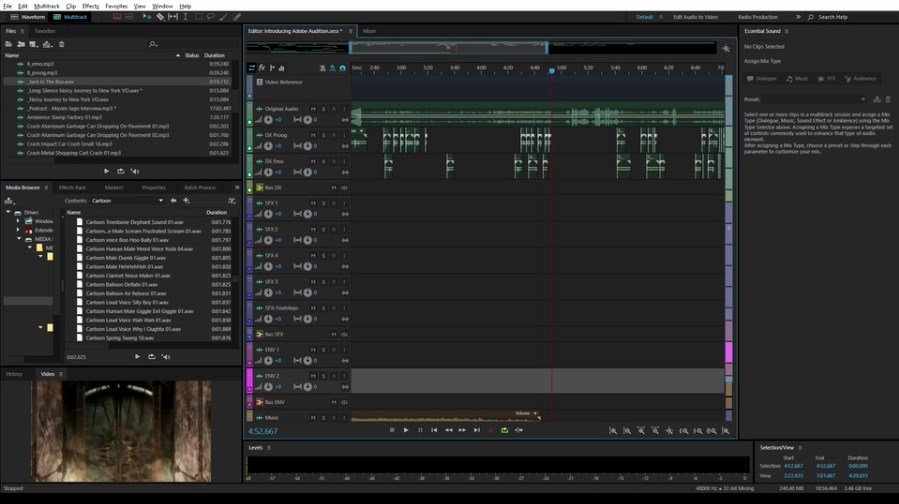
Task: Pause playback in transport bar
Action: pyautogui.click(x=420, y=430)
